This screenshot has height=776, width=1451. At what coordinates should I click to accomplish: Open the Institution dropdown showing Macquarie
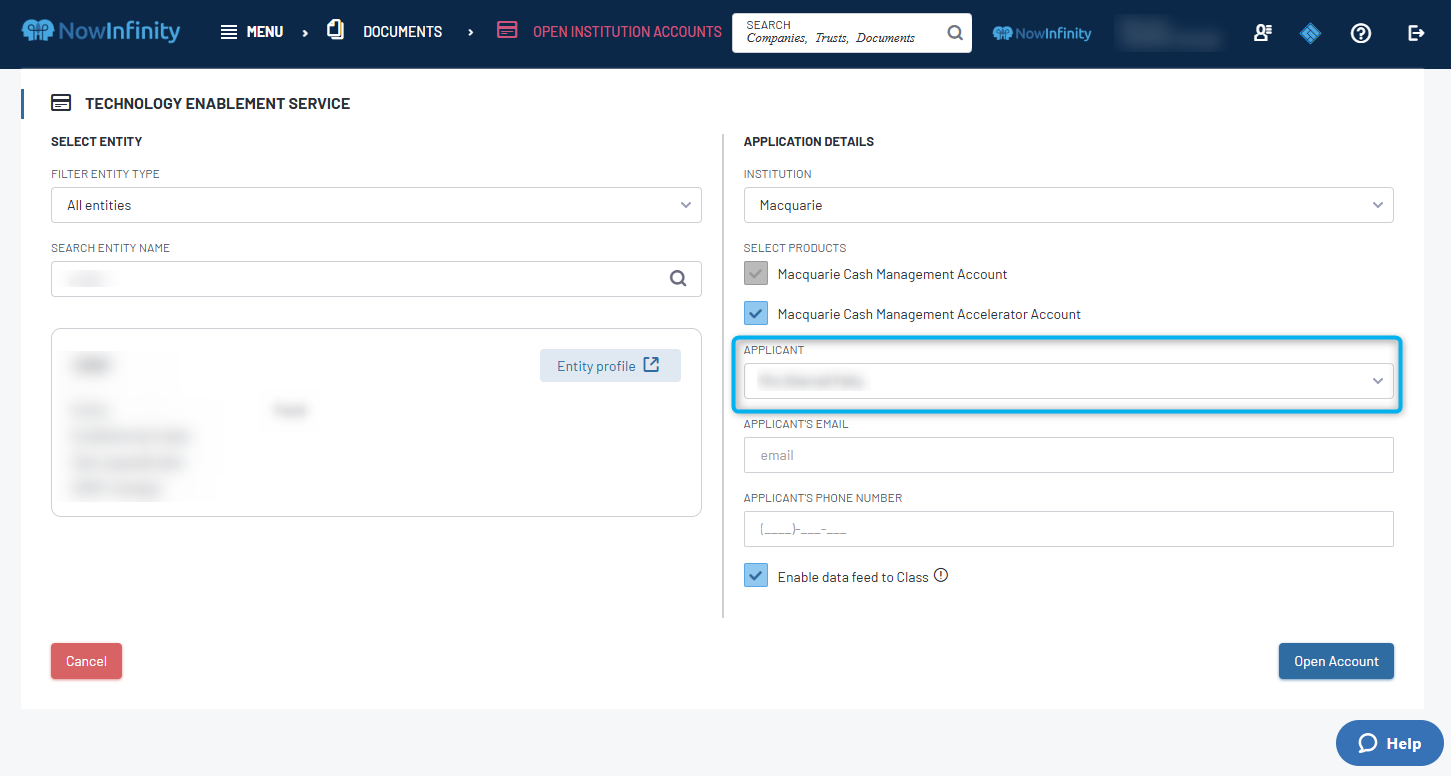pos(1068,205)
